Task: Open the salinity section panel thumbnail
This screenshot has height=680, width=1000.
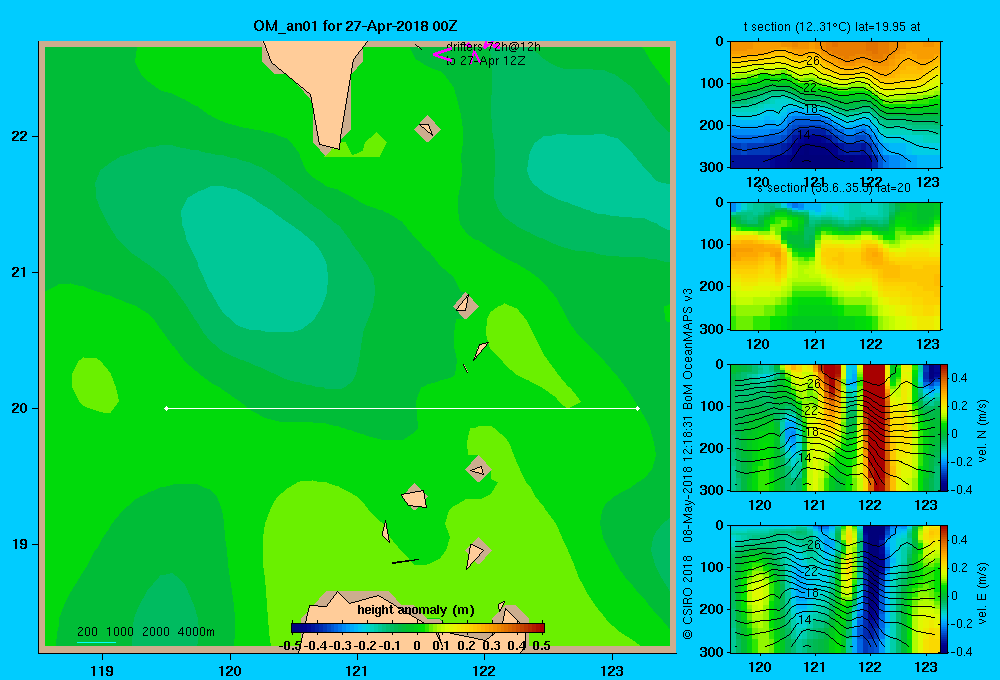Action: (835, 266)
